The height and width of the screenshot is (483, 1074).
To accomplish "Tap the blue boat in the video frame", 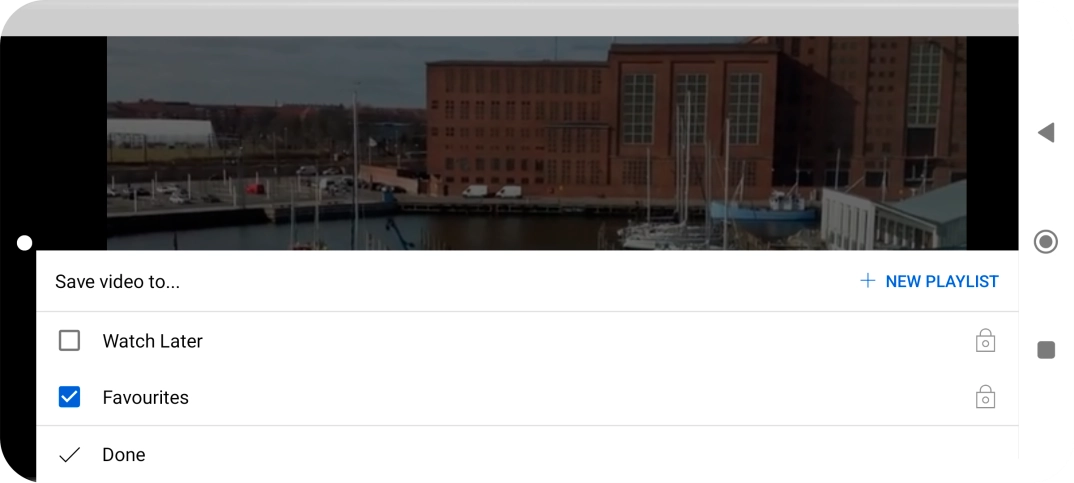I will tap(764, 209).
